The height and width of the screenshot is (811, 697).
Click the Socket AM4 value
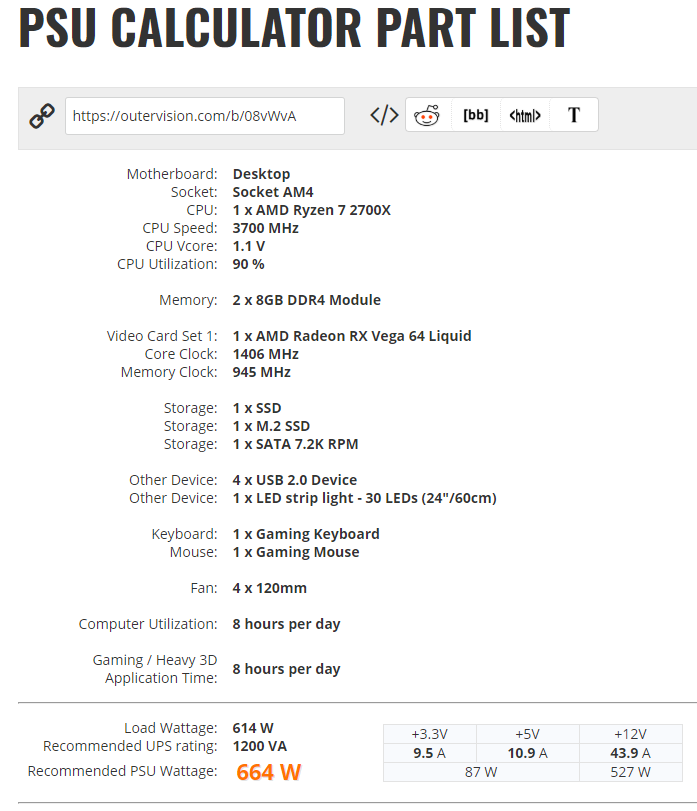[x=273, y=192]
